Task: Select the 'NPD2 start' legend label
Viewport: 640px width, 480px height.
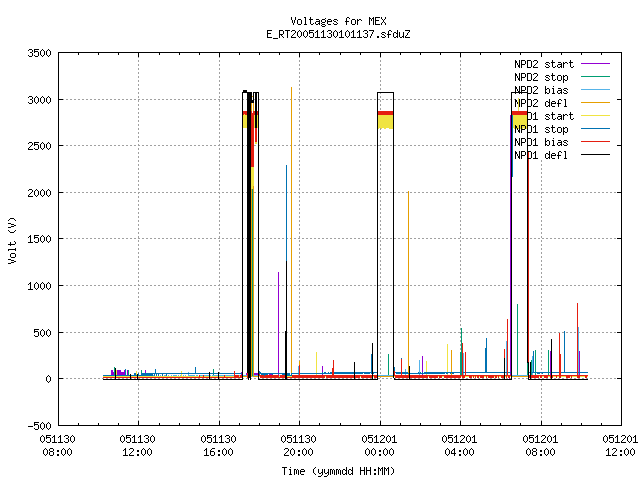Action: [544, 64]
